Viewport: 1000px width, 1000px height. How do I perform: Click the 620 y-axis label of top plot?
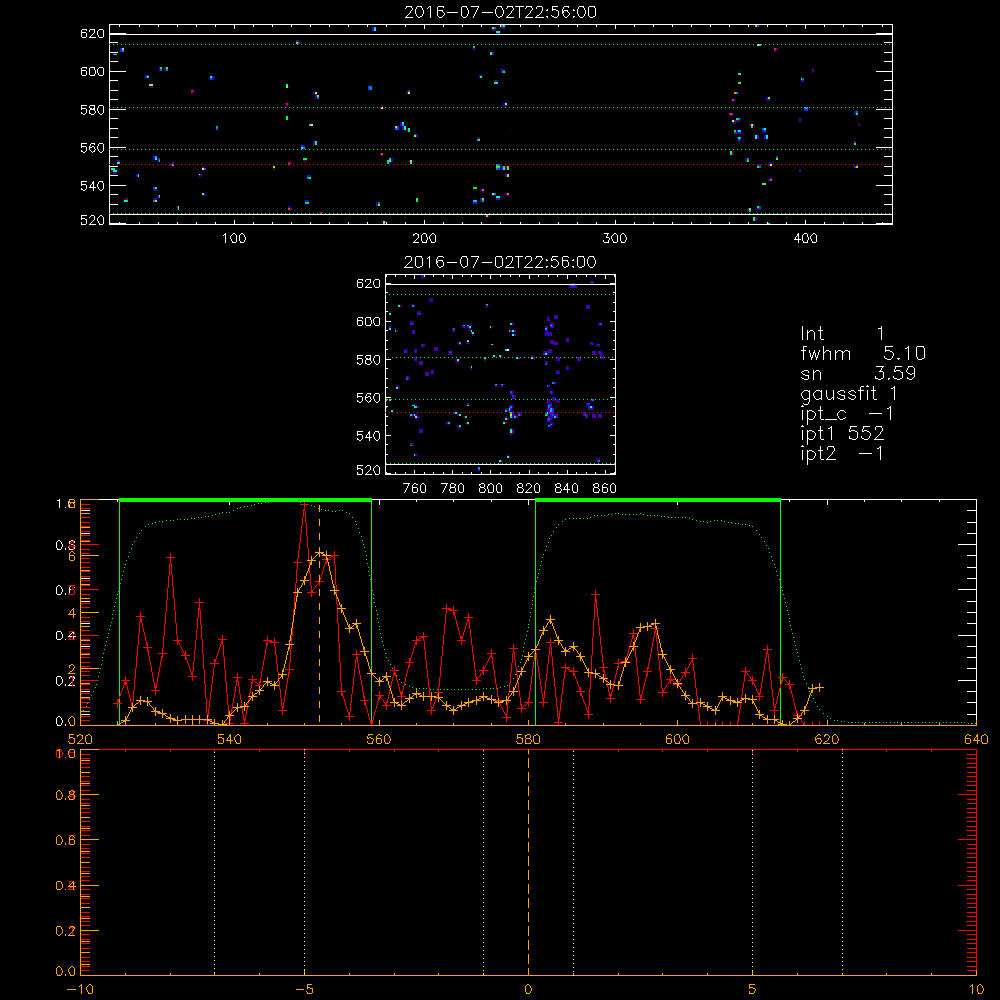coord(92,33)
